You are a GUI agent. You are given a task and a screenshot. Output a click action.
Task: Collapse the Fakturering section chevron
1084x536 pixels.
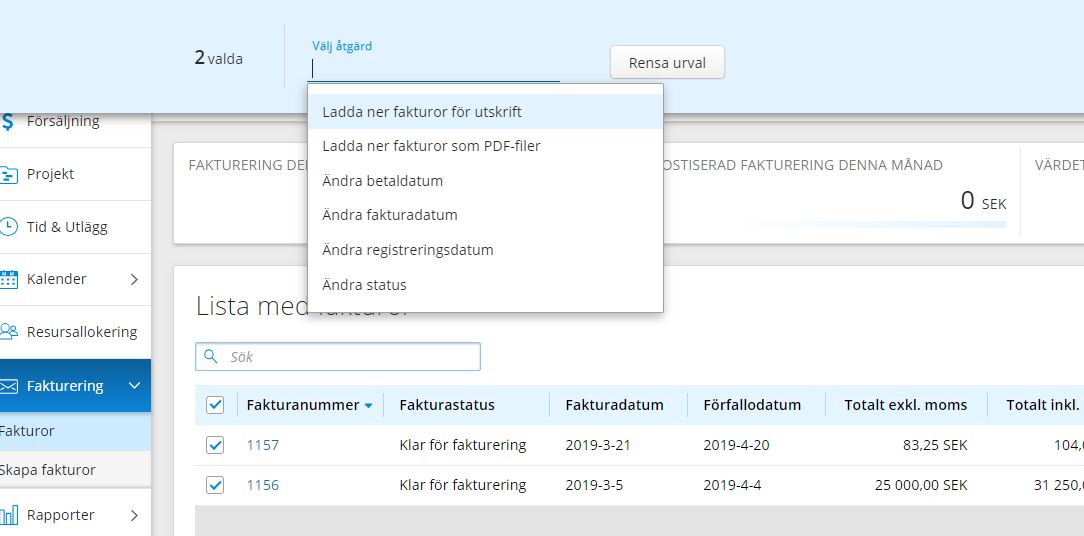[x=135, y=385]
